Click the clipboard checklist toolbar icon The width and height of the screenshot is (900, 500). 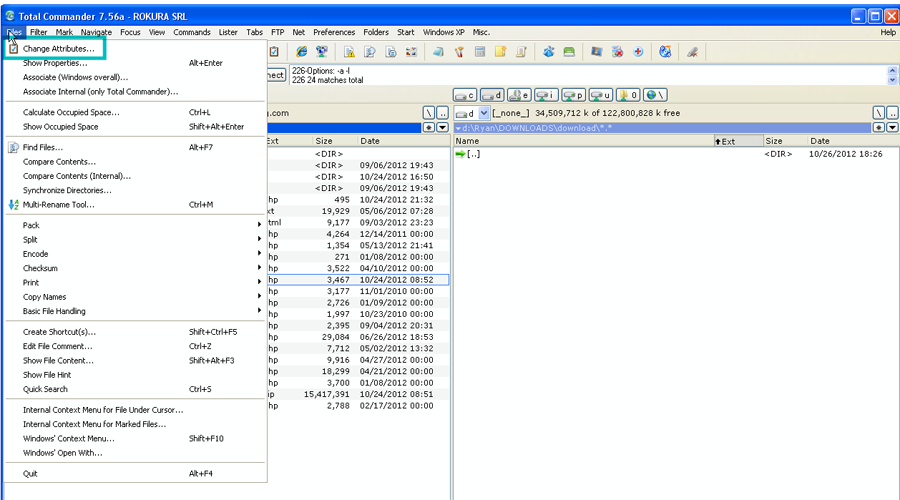[x=274, y=52]
